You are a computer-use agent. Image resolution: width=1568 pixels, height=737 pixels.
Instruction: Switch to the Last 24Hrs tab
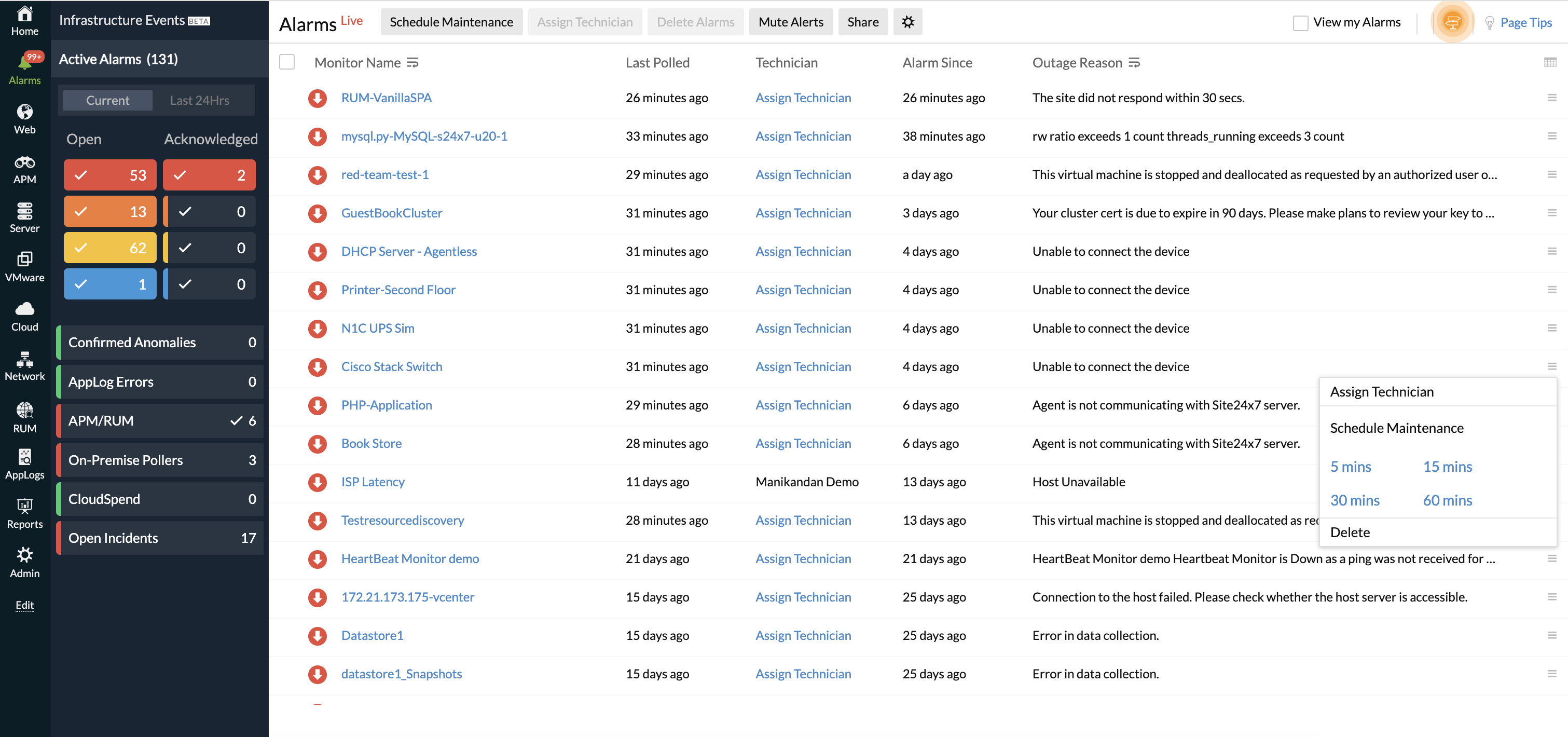(x=200, y=100)
